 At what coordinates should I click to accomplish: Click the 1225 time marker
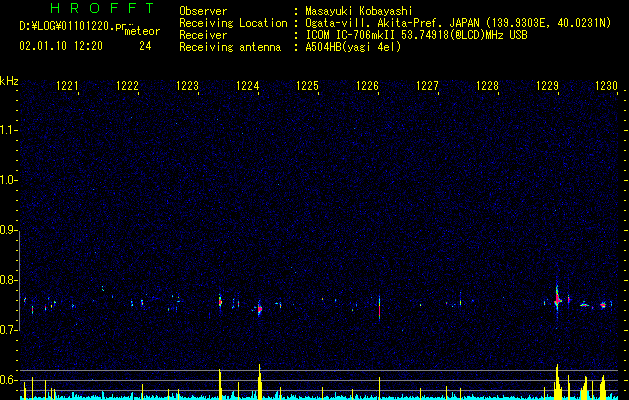click(x=307, y=86)
